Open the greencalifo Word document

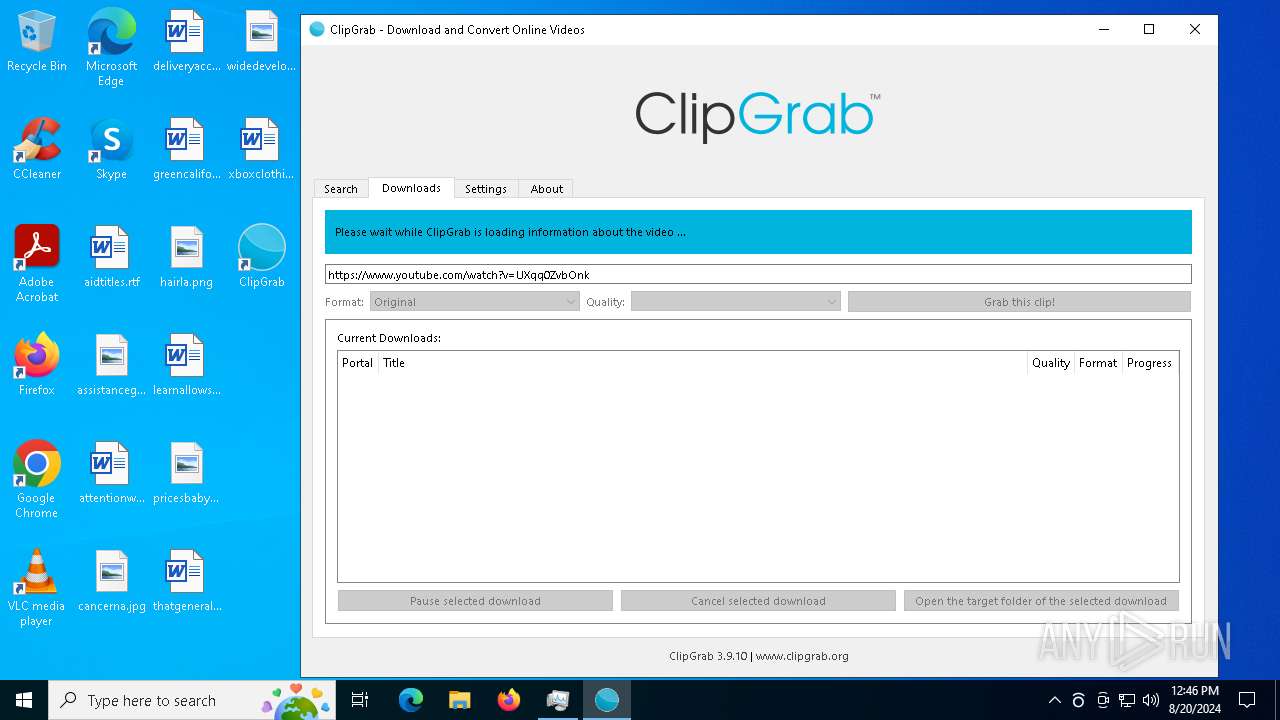pos(186,149)
